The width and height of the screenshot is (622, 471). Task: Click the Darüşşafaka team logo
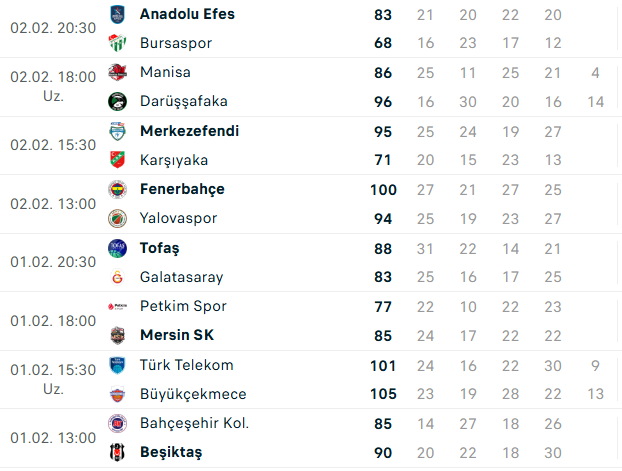(x=117, y=101)
